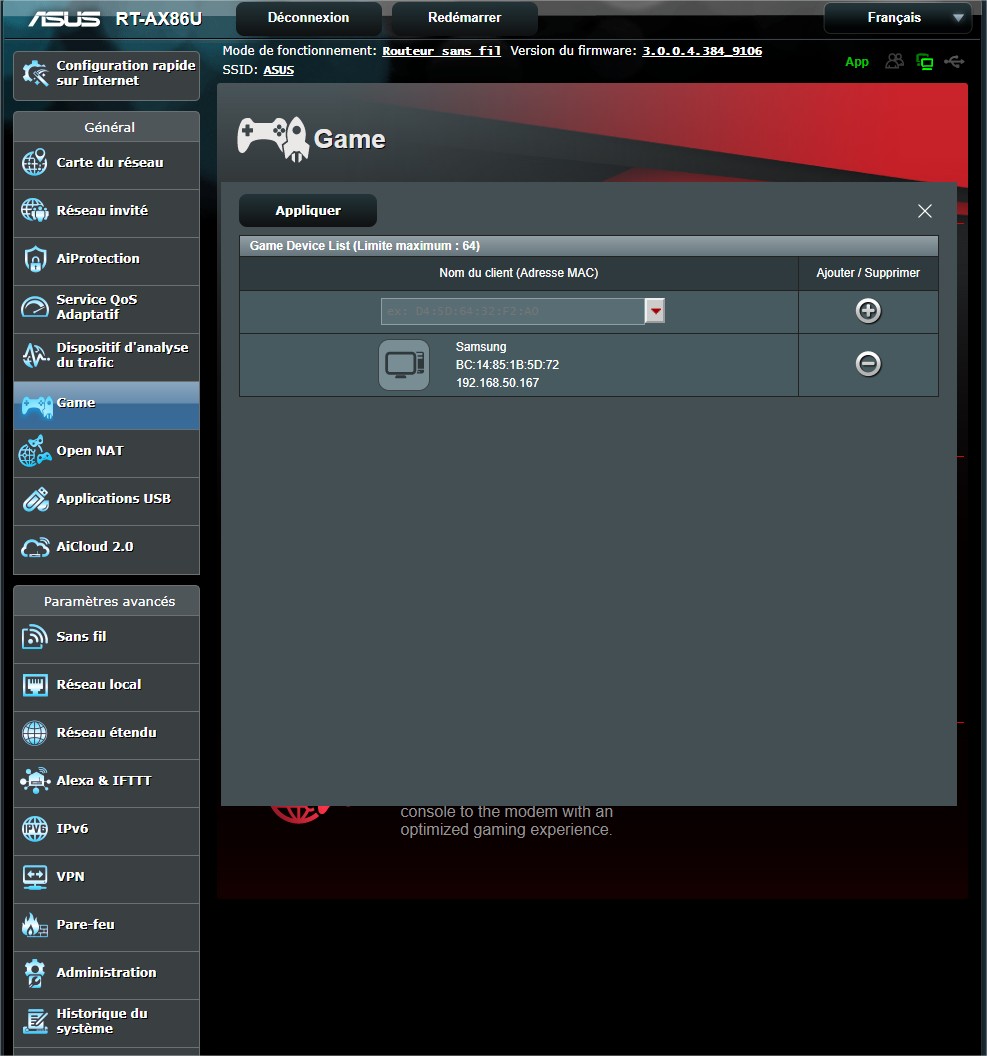Viewport: 987px width, 1056px height.
Task: Remove the Samsung device with minus icon
Action: [x=868, y=364]
